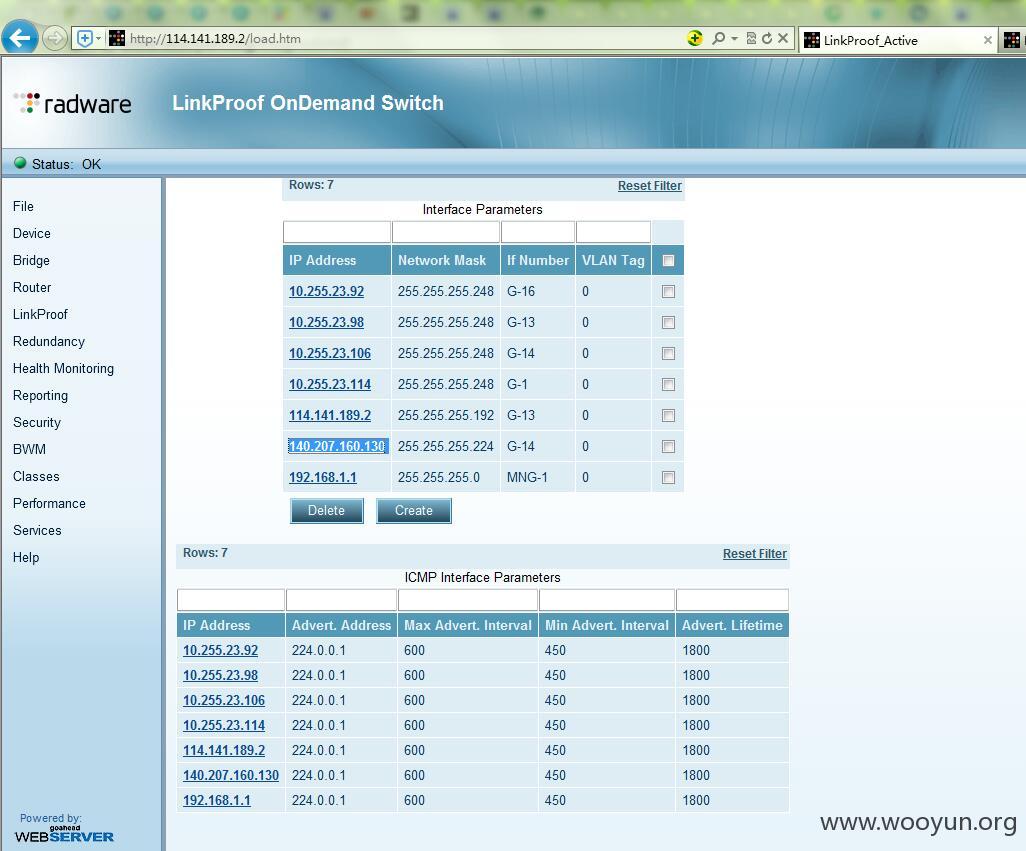1026x851 pixels.
Task: Open the dropdown arrow beside the shield icon
Action: (x=98, y=39)
